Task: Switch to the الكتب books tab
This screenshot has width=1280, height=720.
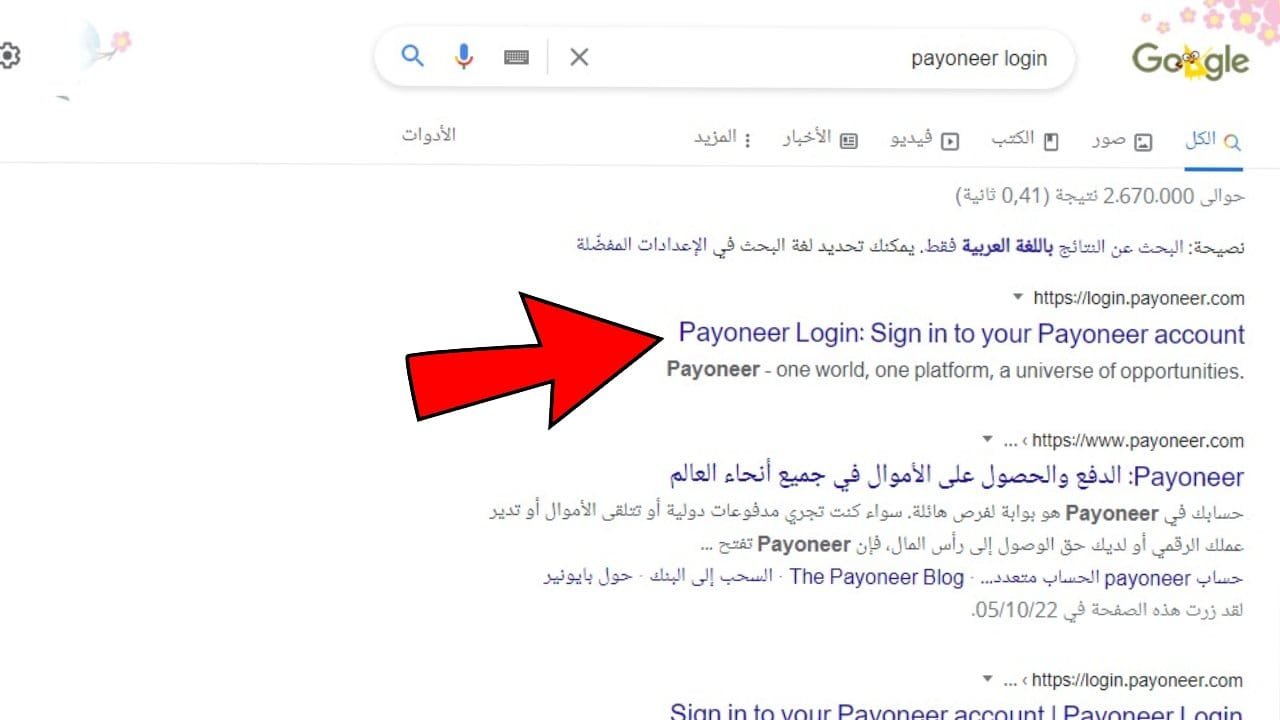Action: tap(1024, 140)
